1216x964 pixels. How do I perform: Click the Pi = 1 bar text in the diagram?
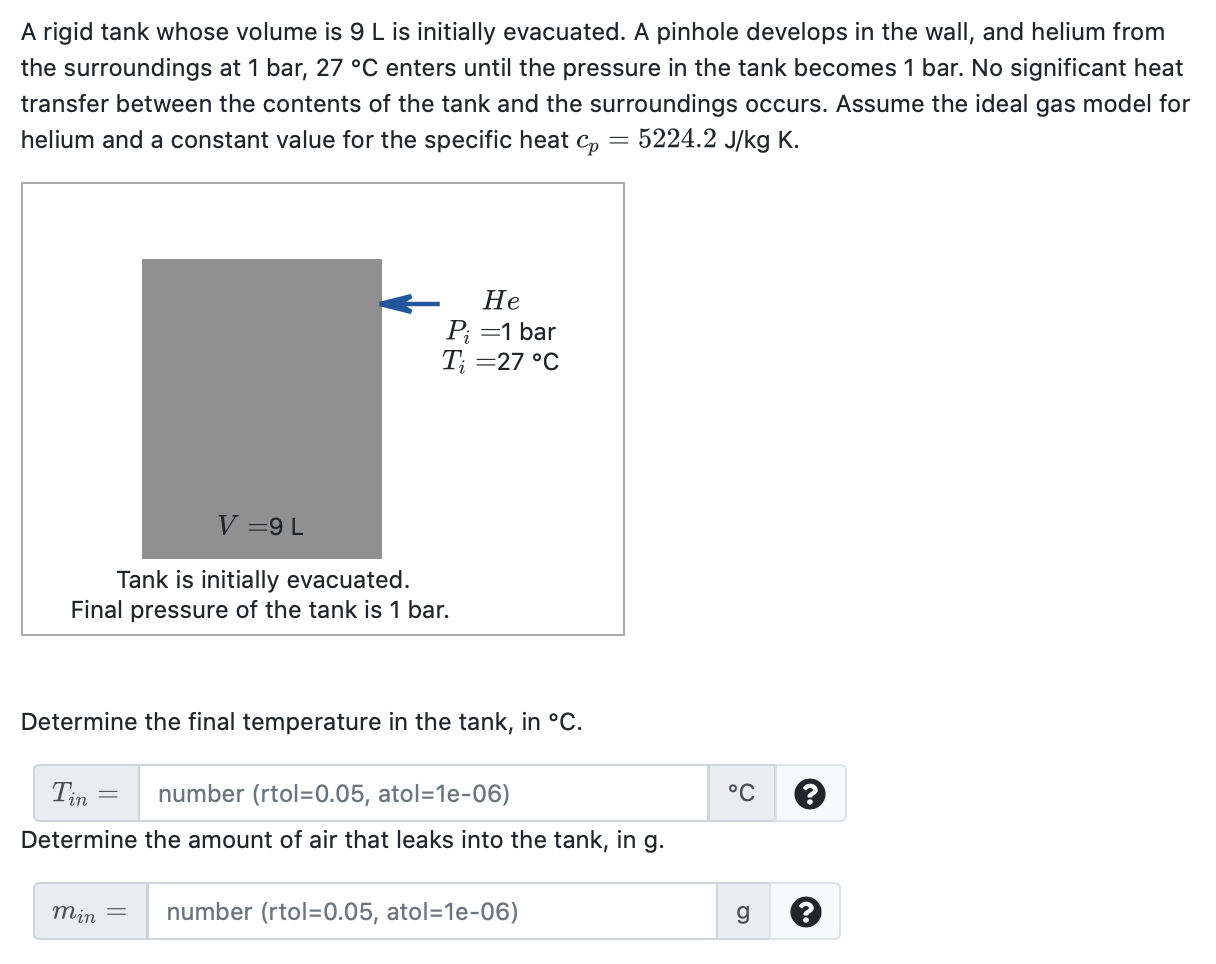pos(500,331)
